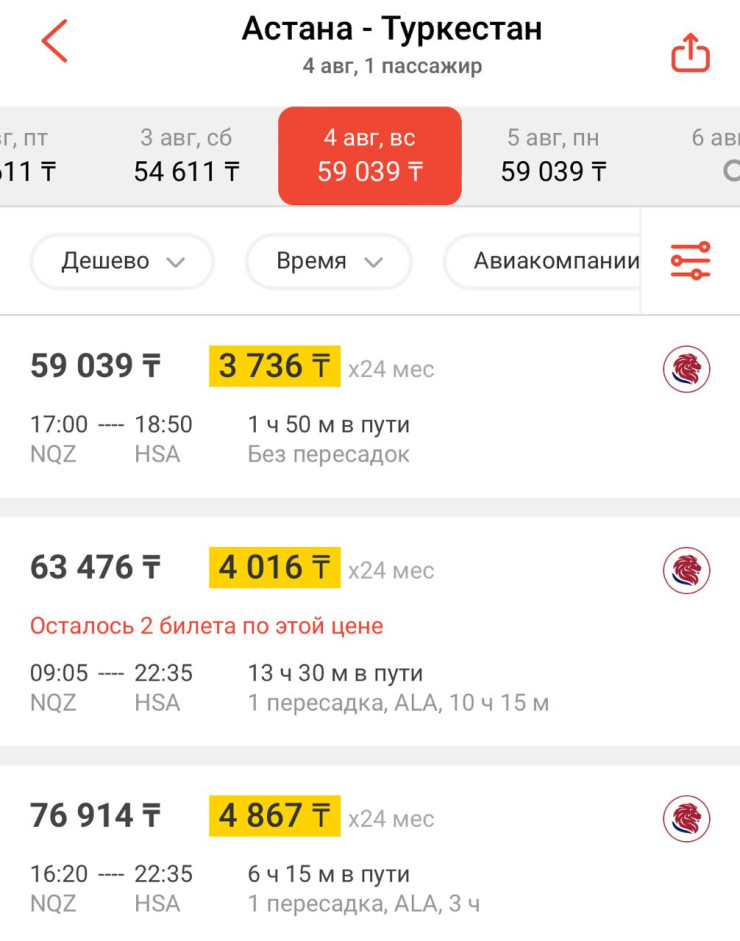Image resolution: width=740 pixels, height=941 pixels.
Task: Expand the Дешево sort dropdown
Action: (123, 262)
